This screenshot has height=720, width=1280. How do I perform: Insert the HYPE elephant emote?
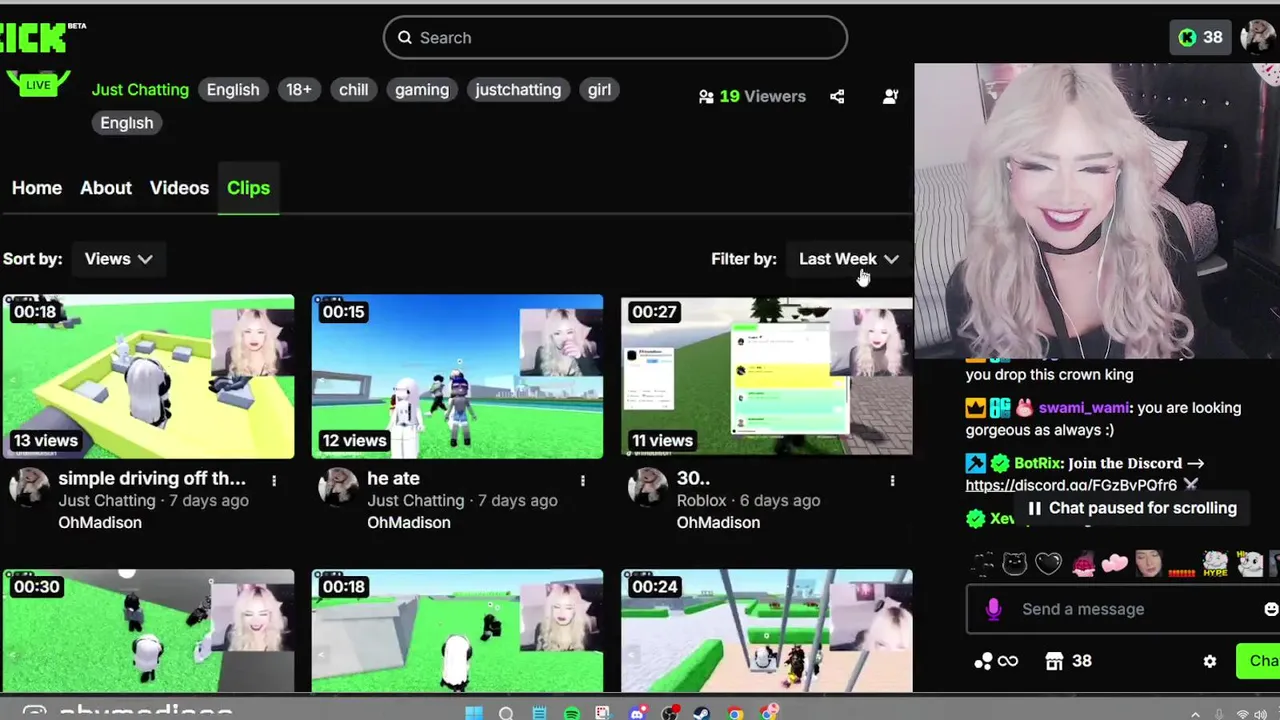pyautogui.click(x=1215, y=564)
